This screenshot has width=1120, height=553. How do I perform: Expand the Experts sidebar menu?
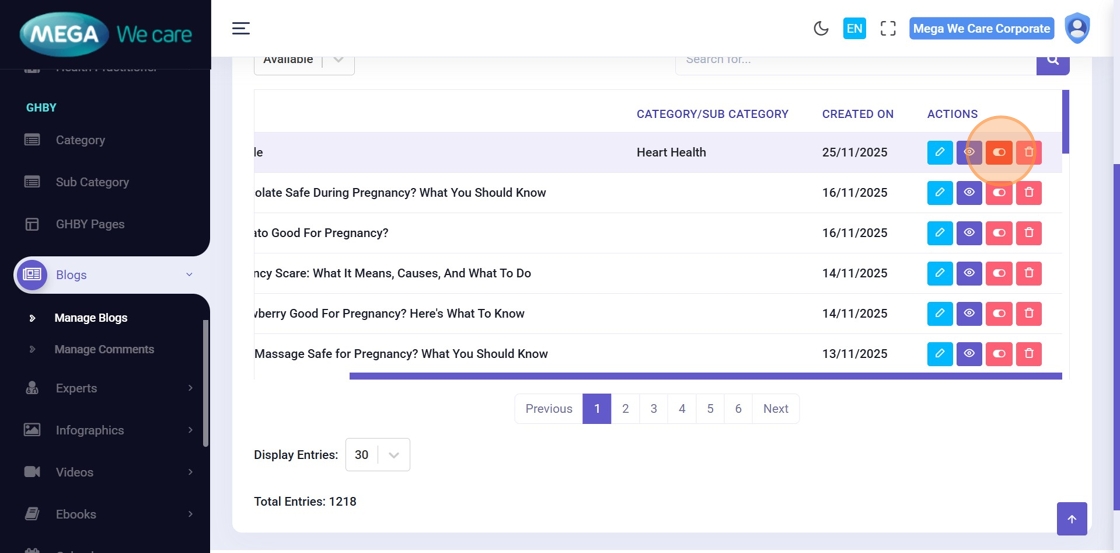click(x=108, y=388)
